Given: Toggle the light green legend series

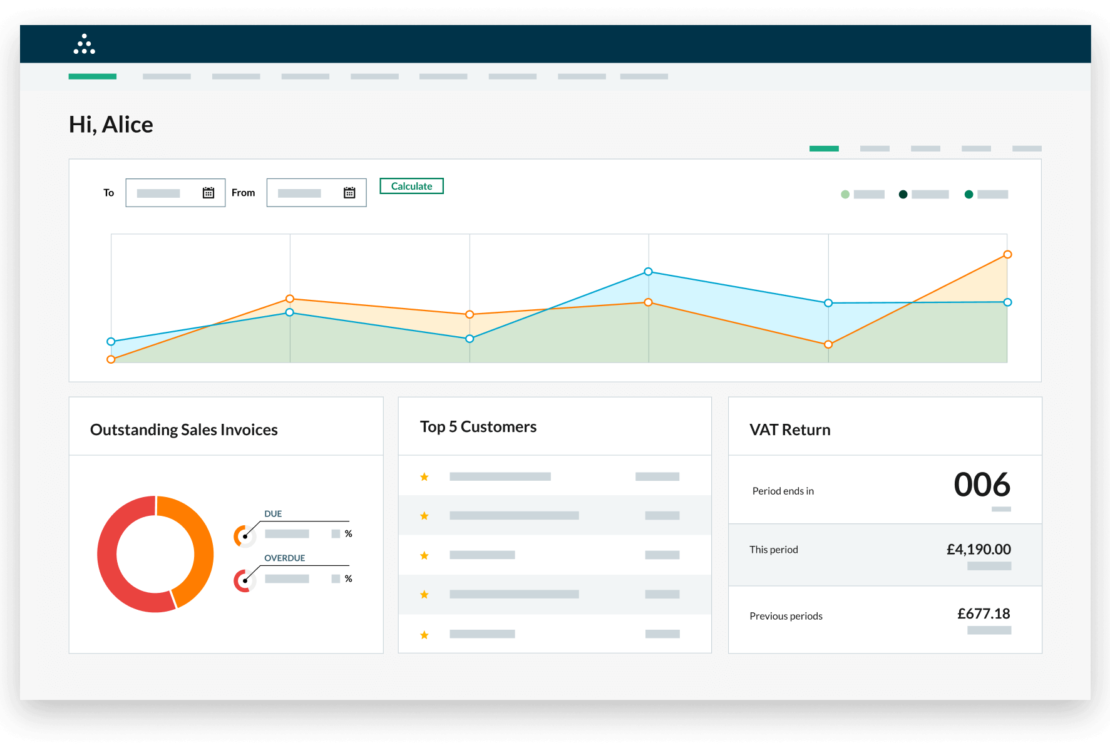Looking at the screenshot, I should (845, 194).
